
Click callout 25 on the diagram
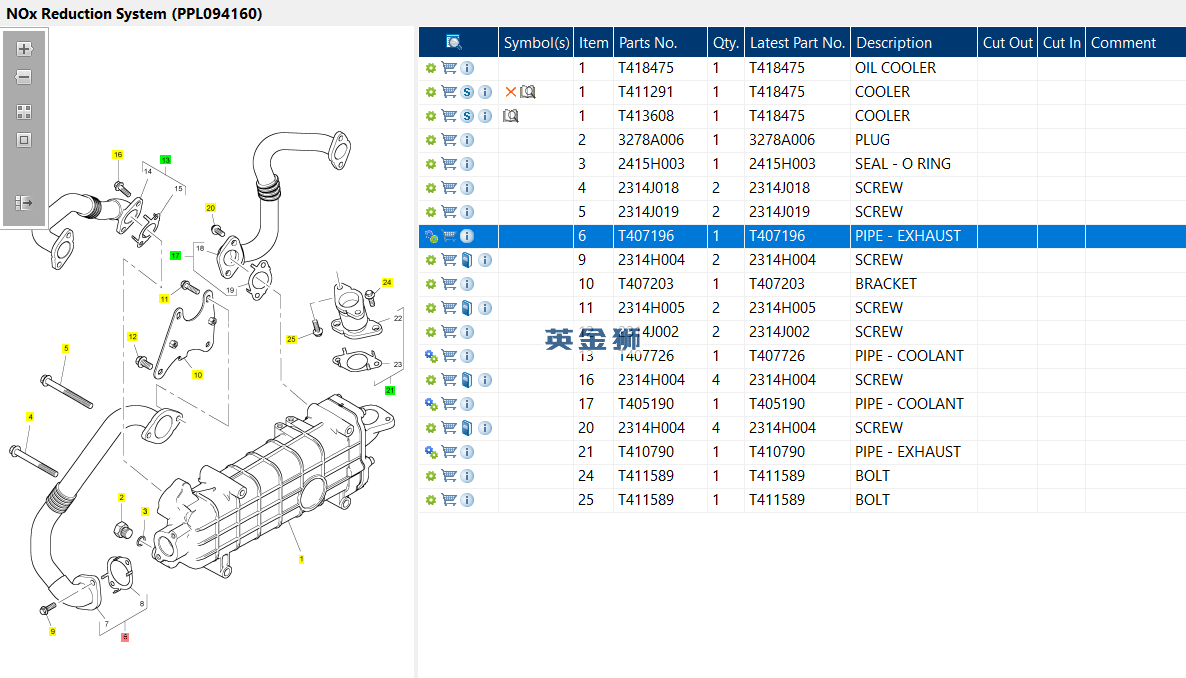coord(291,340)
